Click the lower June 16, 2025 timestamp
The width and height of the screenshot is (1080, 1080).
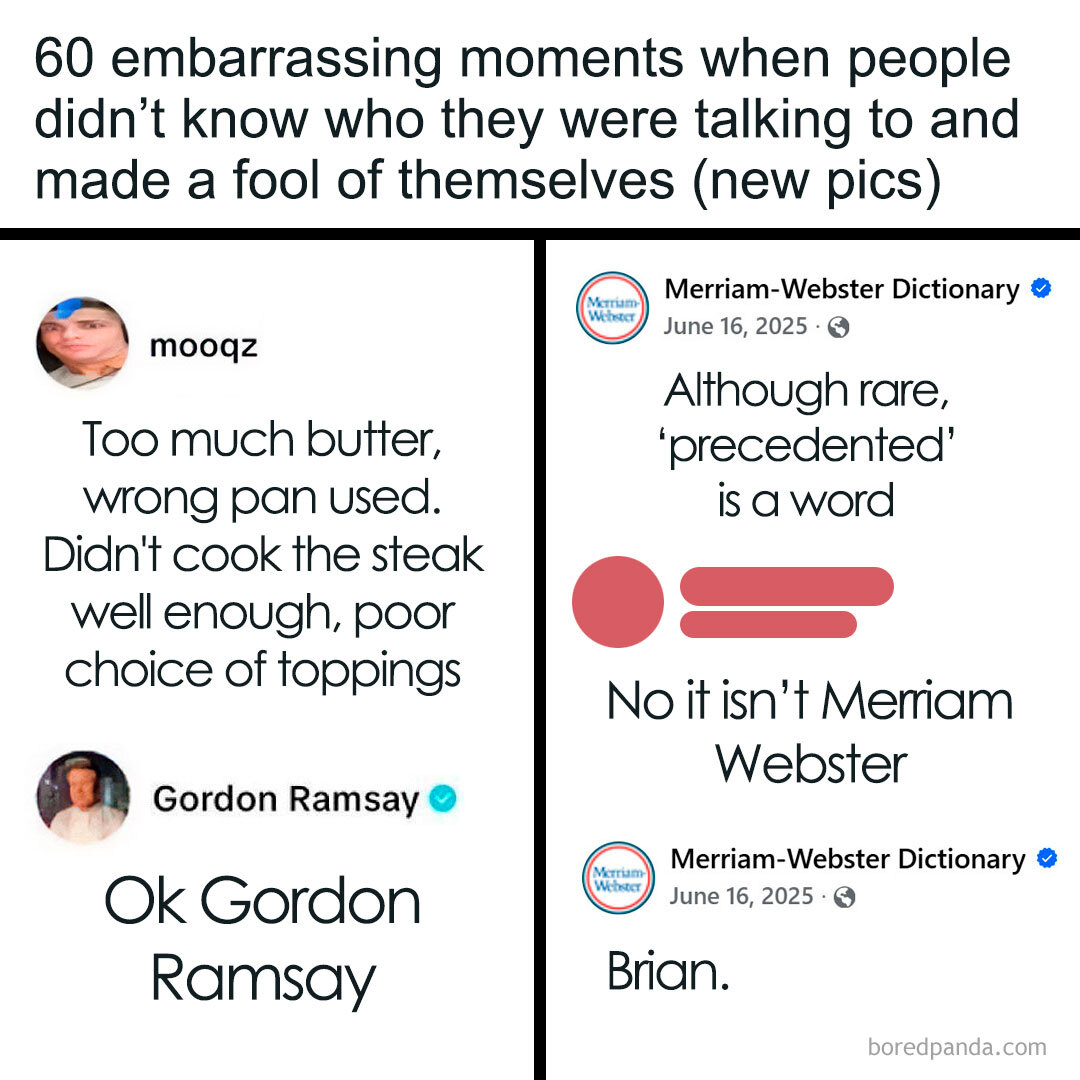[x=742, y=896]
